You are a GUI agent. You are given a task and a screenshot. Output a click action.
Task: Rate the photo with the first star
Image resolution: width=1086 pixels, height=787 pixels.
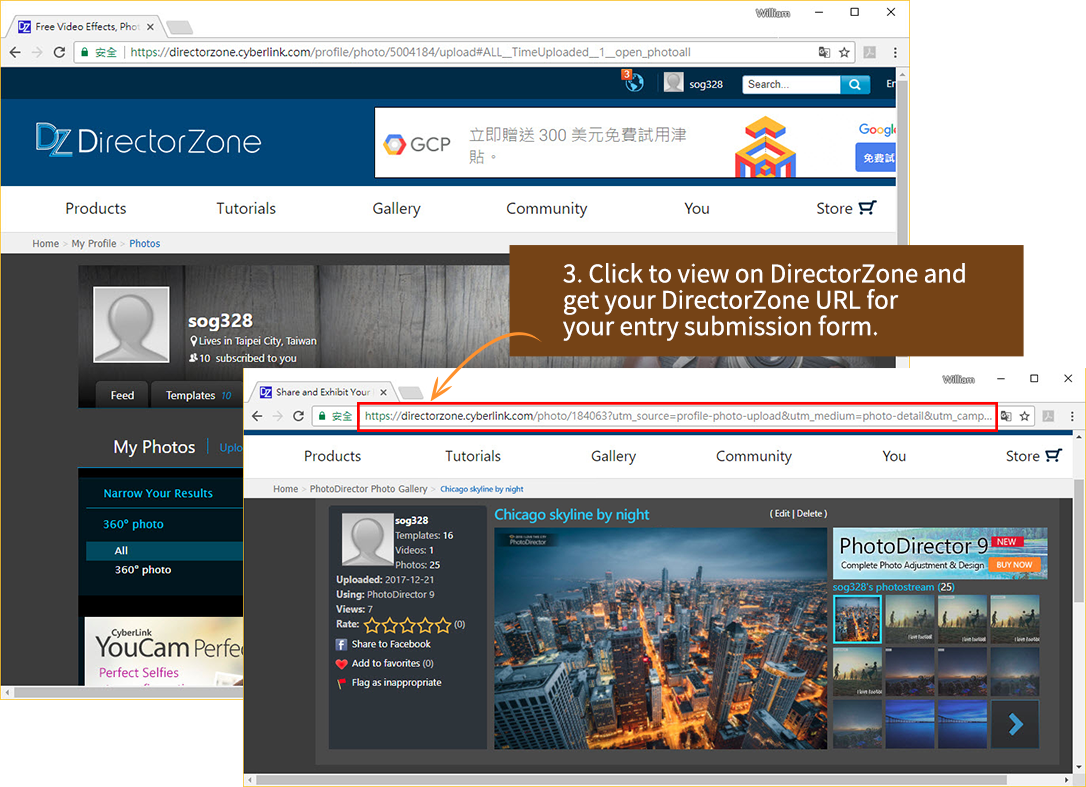click(372, 625)
